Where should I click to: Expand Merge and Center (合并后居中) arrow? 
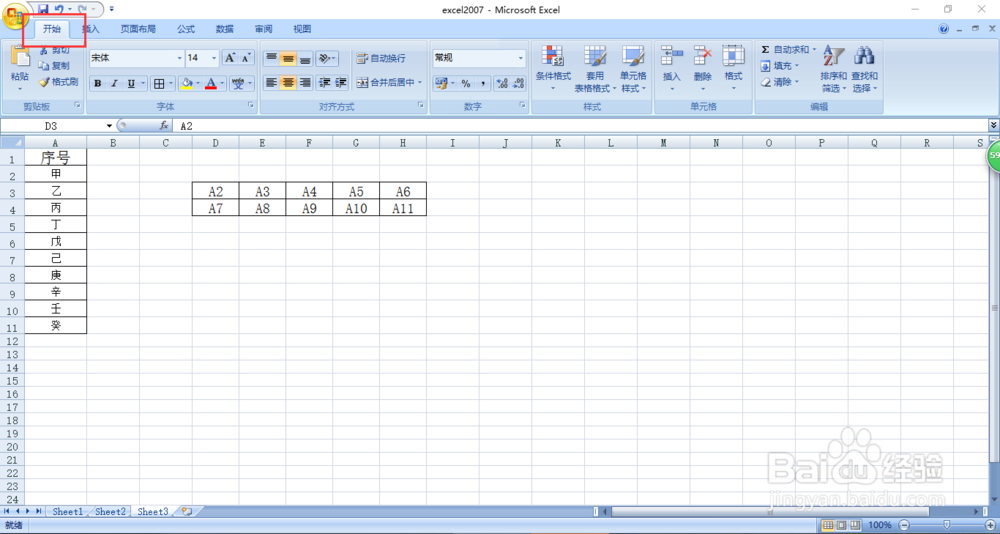[x=420, y=83]
